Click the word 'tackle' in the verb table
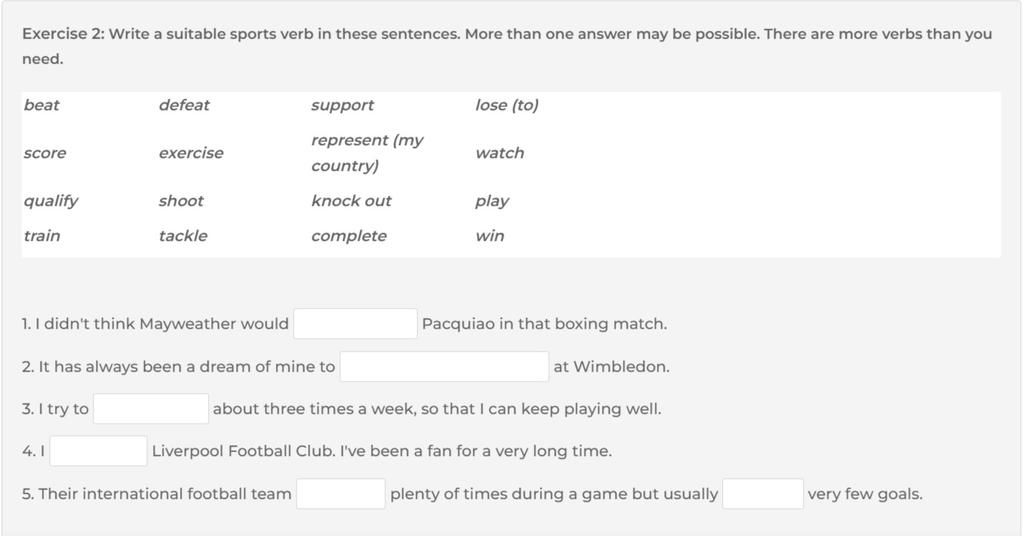The width and height of the screenshot is (1024, 536). (183, 236)
